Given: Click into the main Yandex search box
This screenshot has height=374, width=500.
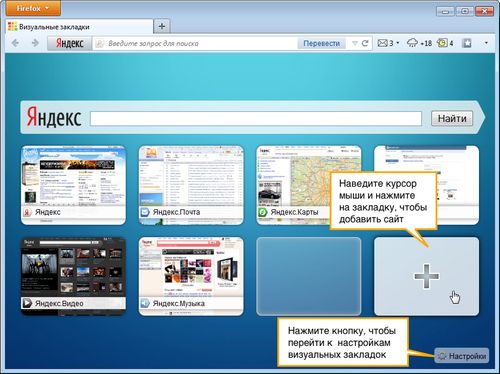Looking at the screenshot, I should [256, 119].
